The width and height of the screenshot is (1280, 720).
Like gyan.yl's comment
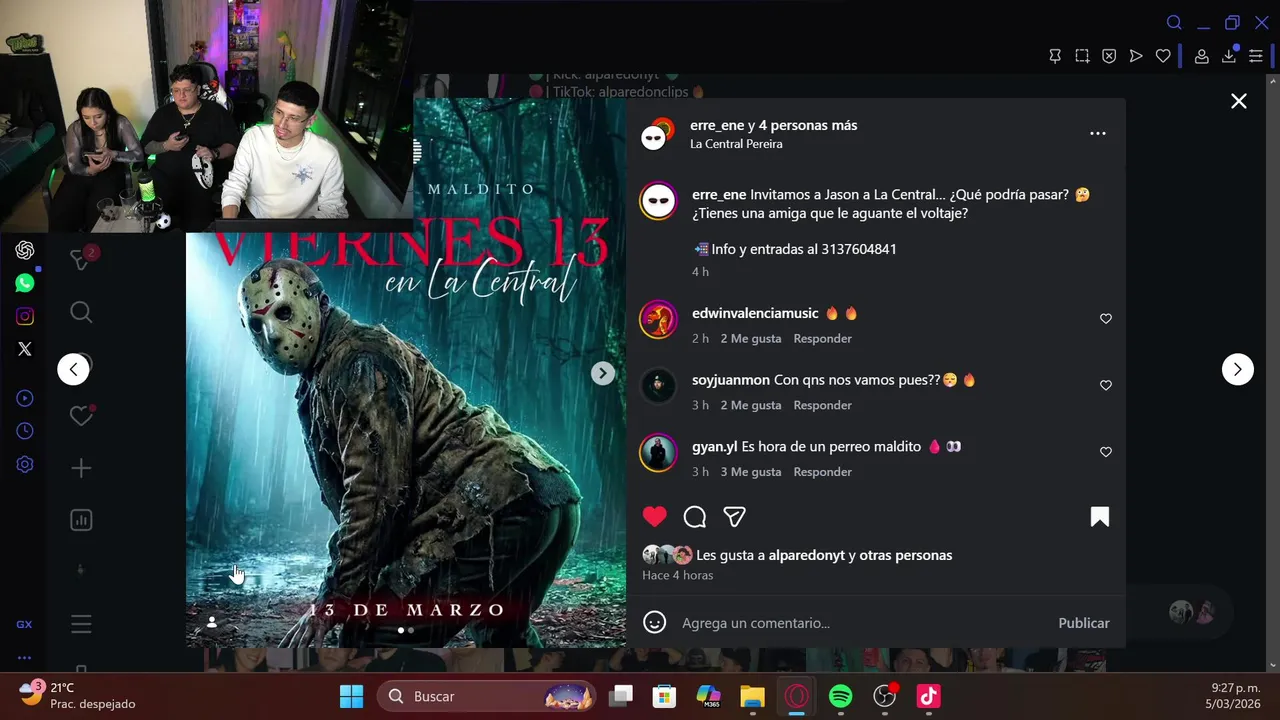tap(1106, 452)
